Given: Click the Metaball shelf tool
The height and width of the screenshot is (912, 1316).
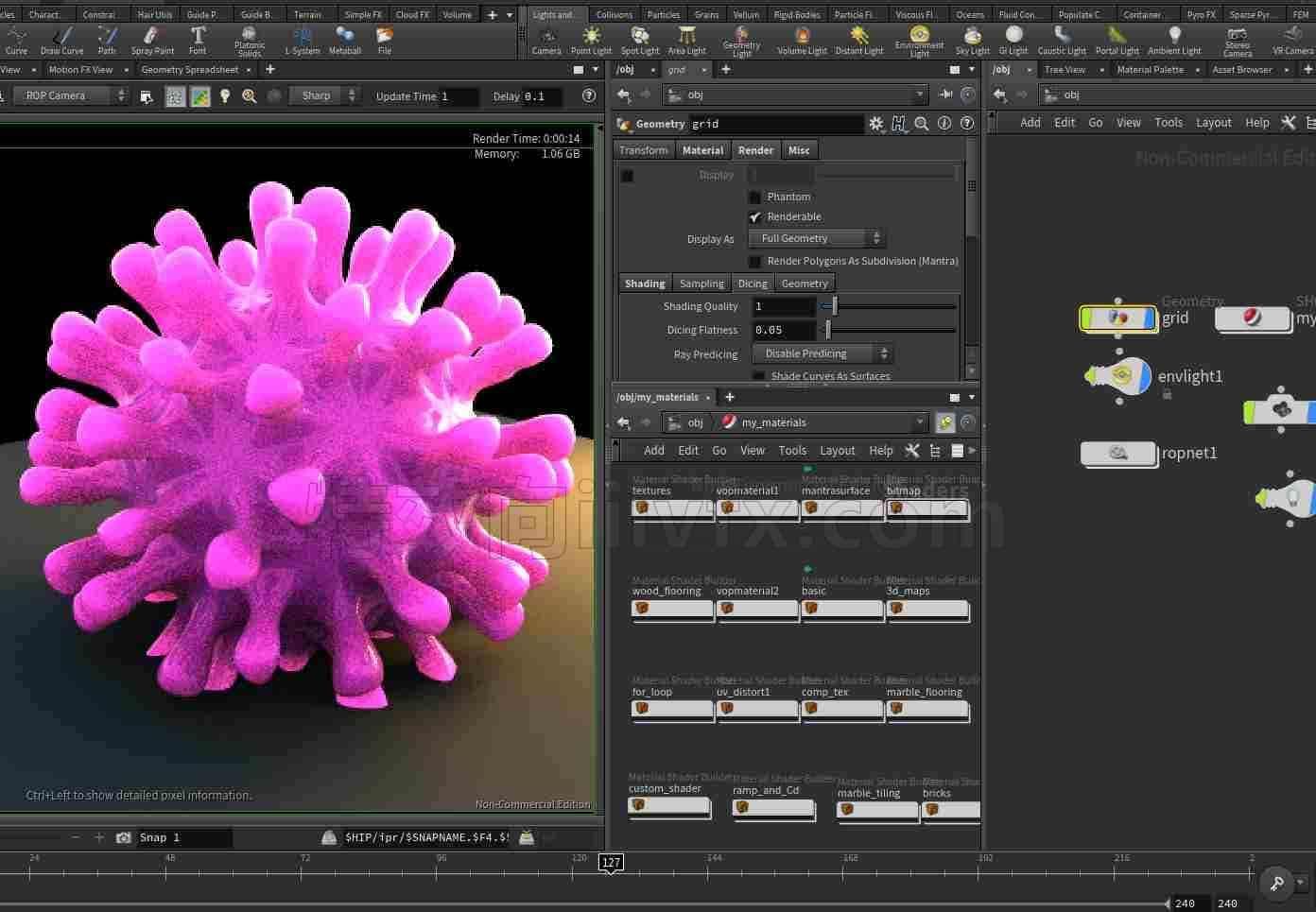Looking at the screenshot, I should [345, 40].
